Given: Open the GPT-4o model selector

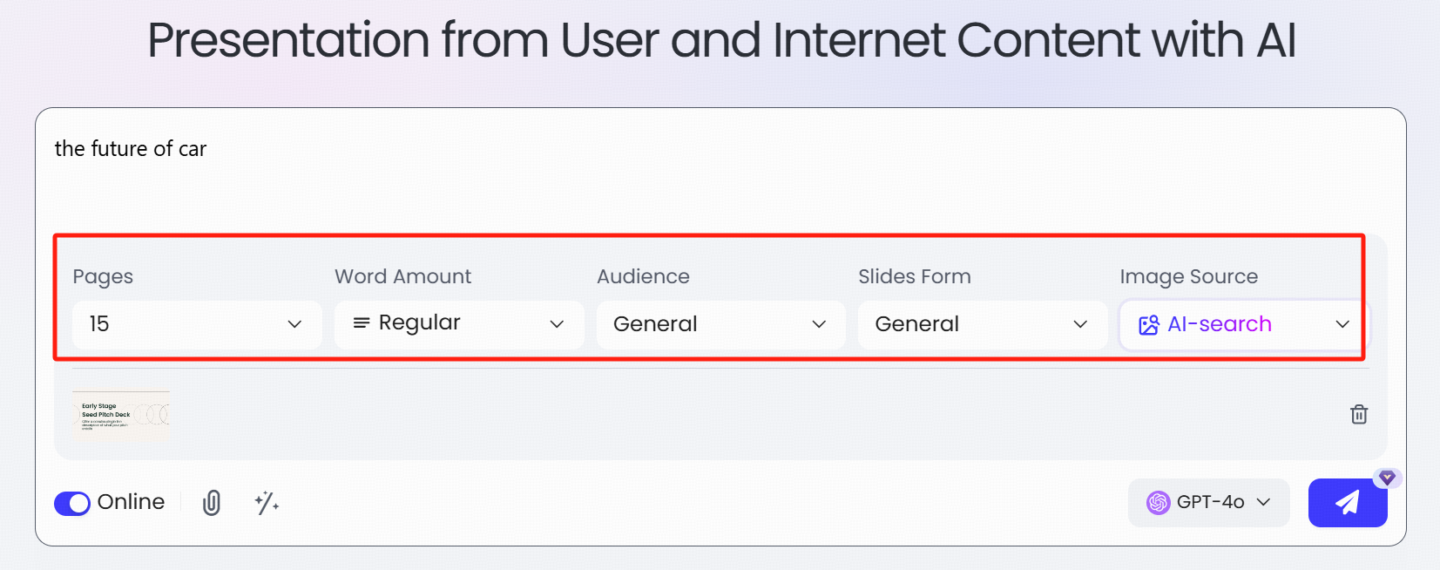Looking at the screenshot, I should [x=1209, y=502].
